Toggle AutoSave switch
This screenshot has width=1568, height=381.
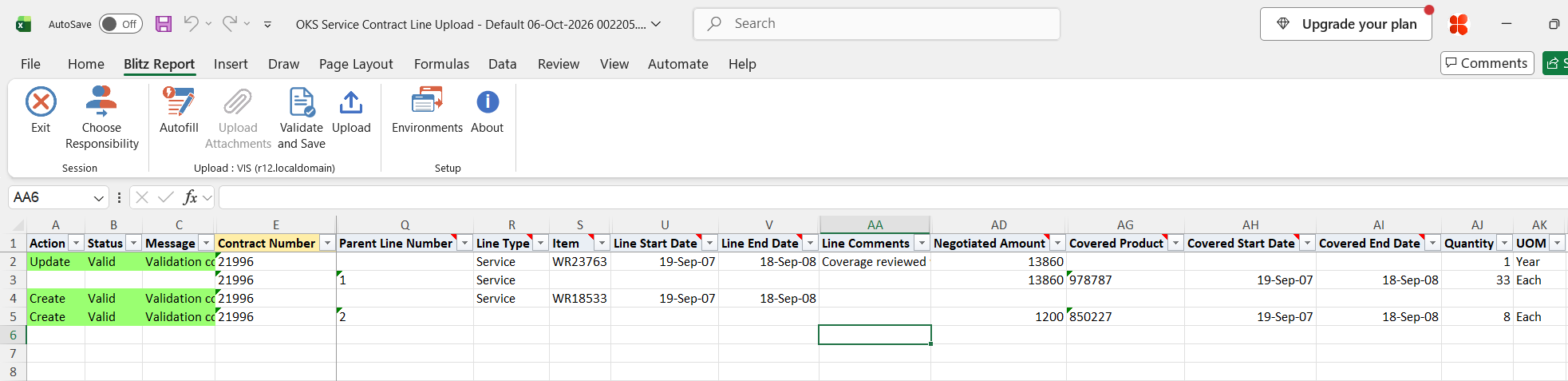120,24
